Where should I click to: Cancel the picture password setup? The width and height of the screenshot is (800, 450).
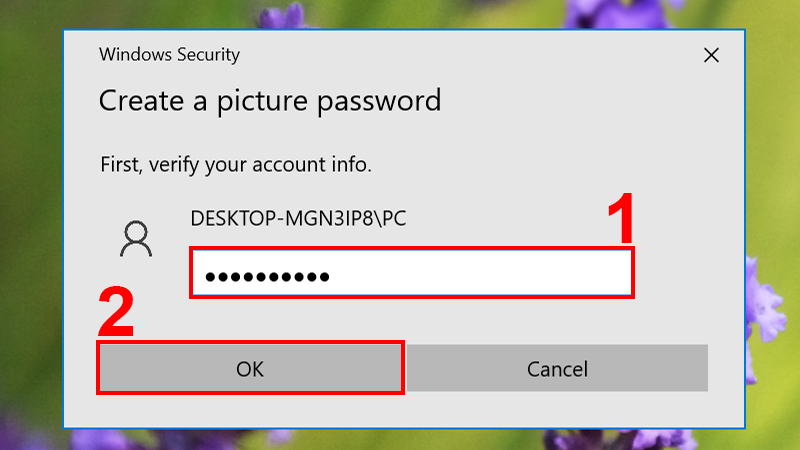pyautogui.click(x=557, y=368)
